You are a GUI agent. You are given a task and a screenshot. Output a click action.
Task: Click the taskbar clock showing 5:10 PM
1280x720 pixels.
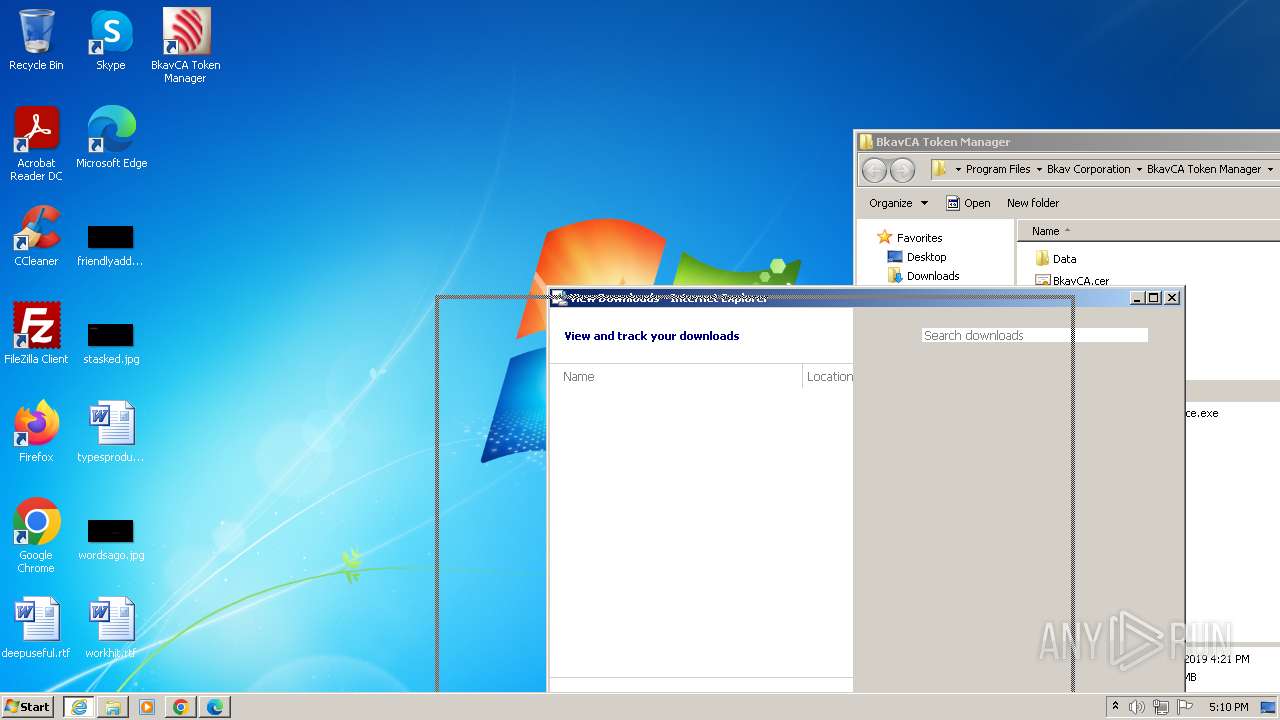click(x=1228, y=707)
